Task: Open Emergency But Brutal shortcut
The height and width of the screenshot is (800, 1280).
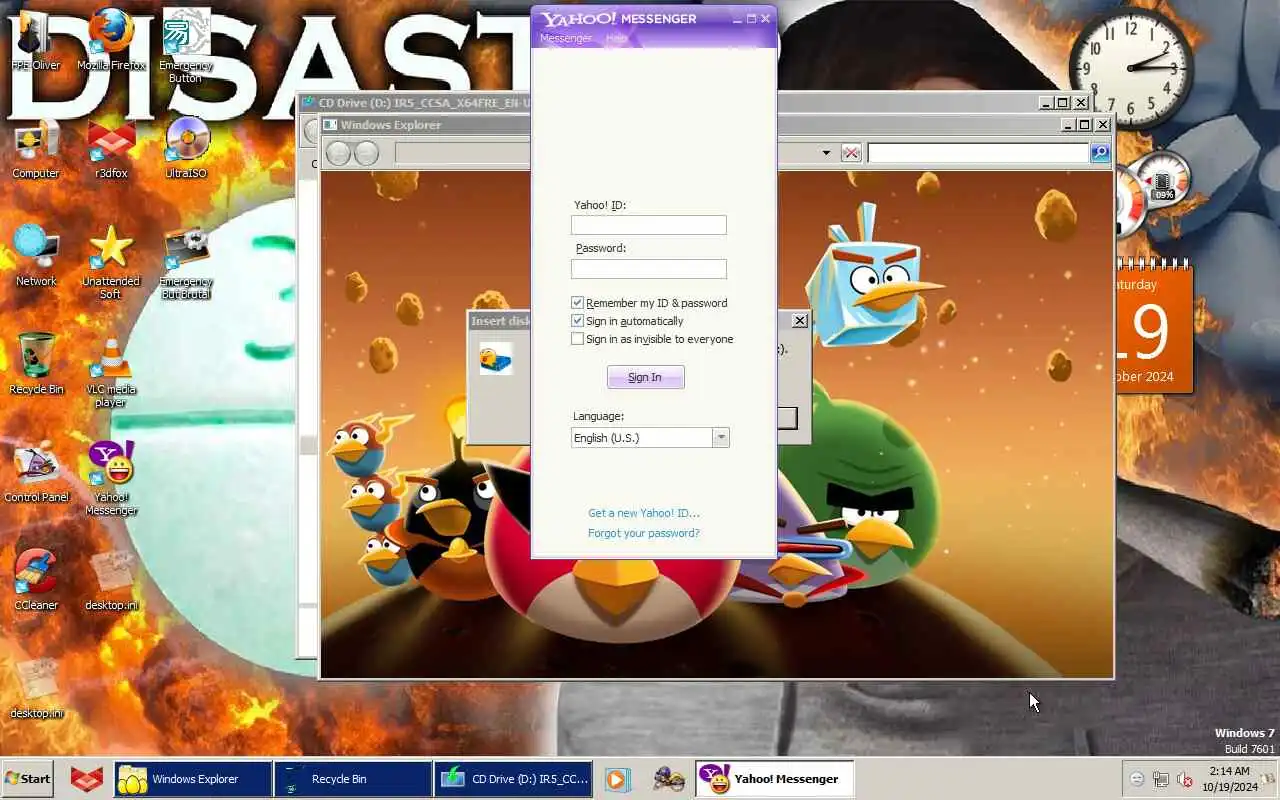Action: coord(186,262)
